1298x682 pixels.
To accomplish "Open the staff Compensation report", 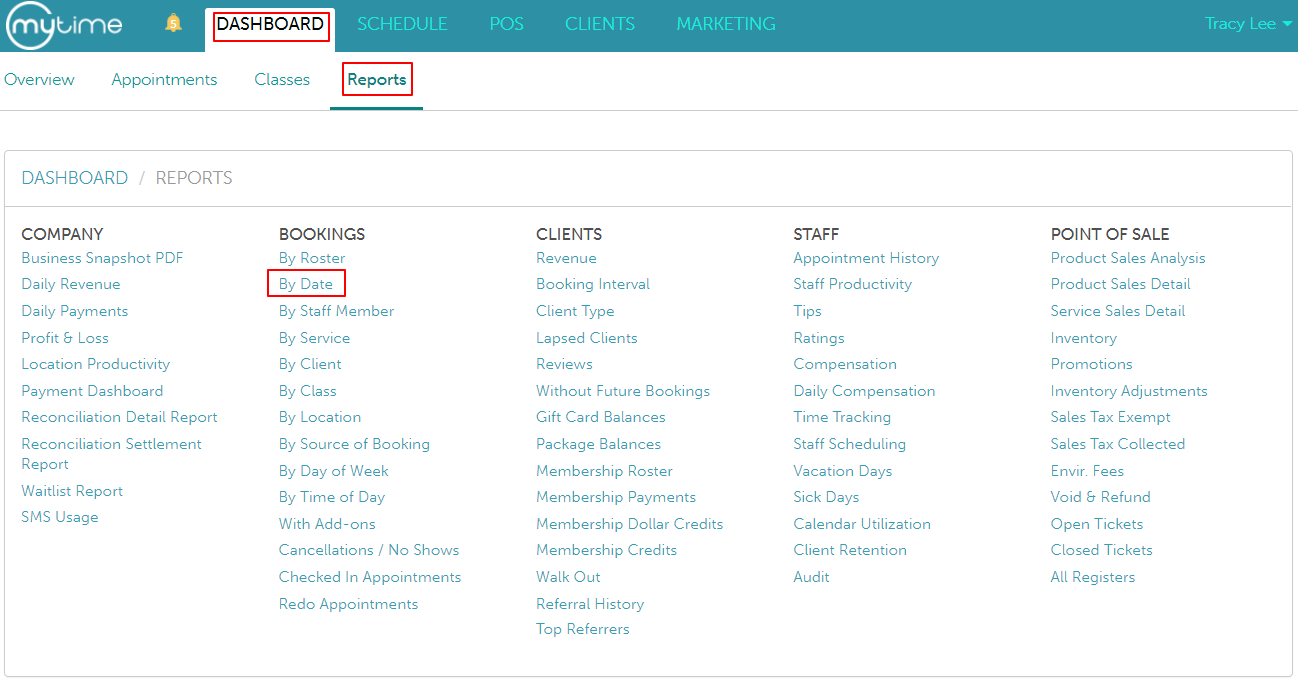I will pos(845,364).
